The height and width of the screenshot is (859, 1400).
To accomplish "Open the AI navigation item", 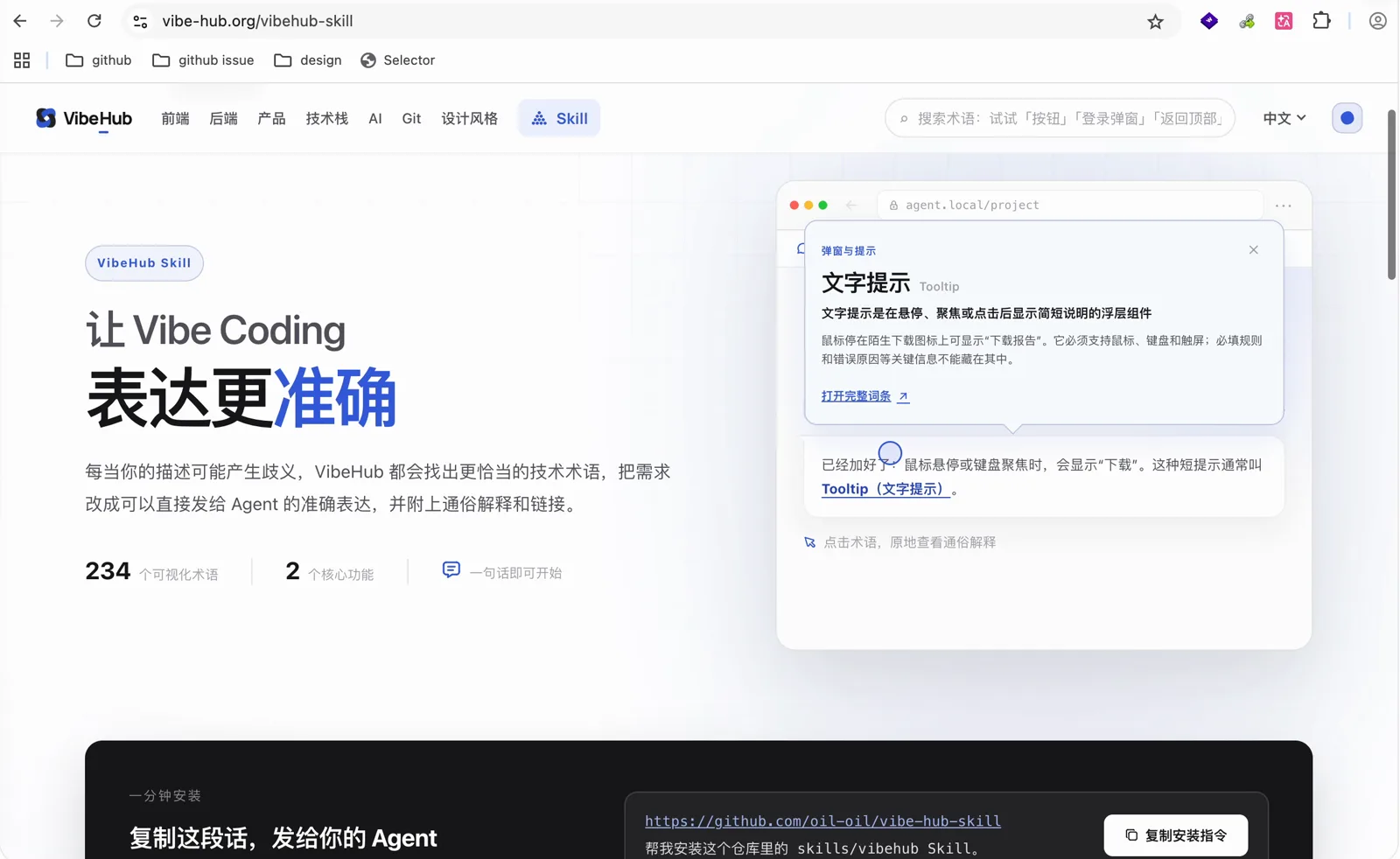I will click(375, 118).
